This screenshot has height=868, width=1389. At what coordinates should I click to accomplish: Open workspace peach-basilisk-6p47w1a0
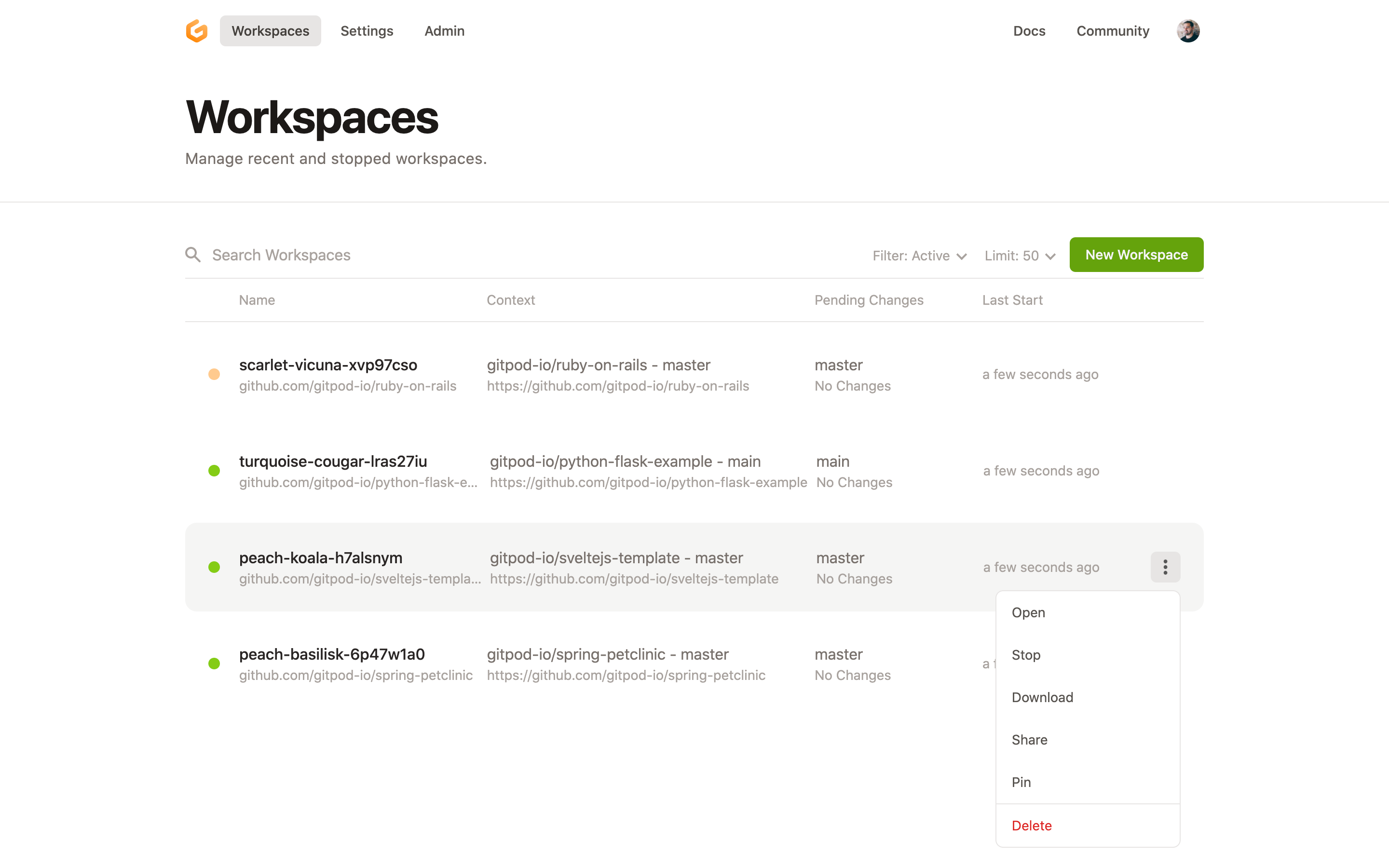pyautogui.click(x=332, y=654)
